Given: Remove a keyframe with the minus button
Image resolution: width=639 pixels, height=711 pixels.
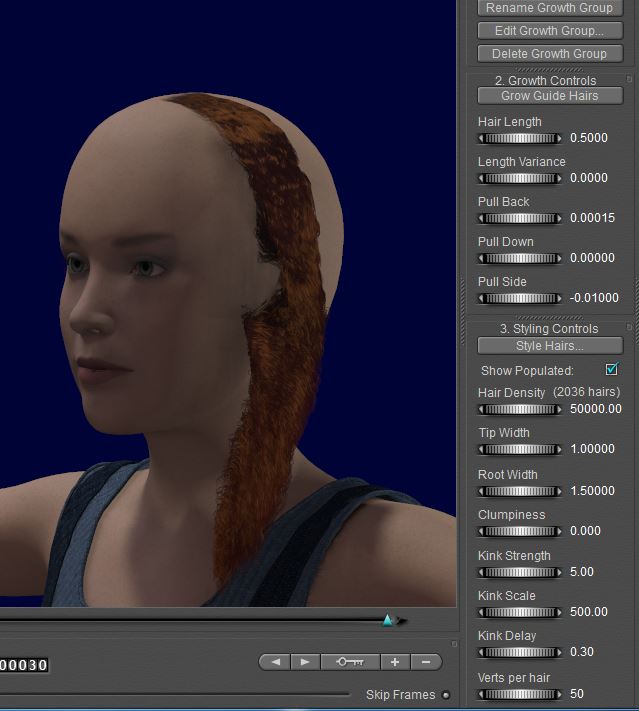Looking at the screenshot, I should [426, 662].
